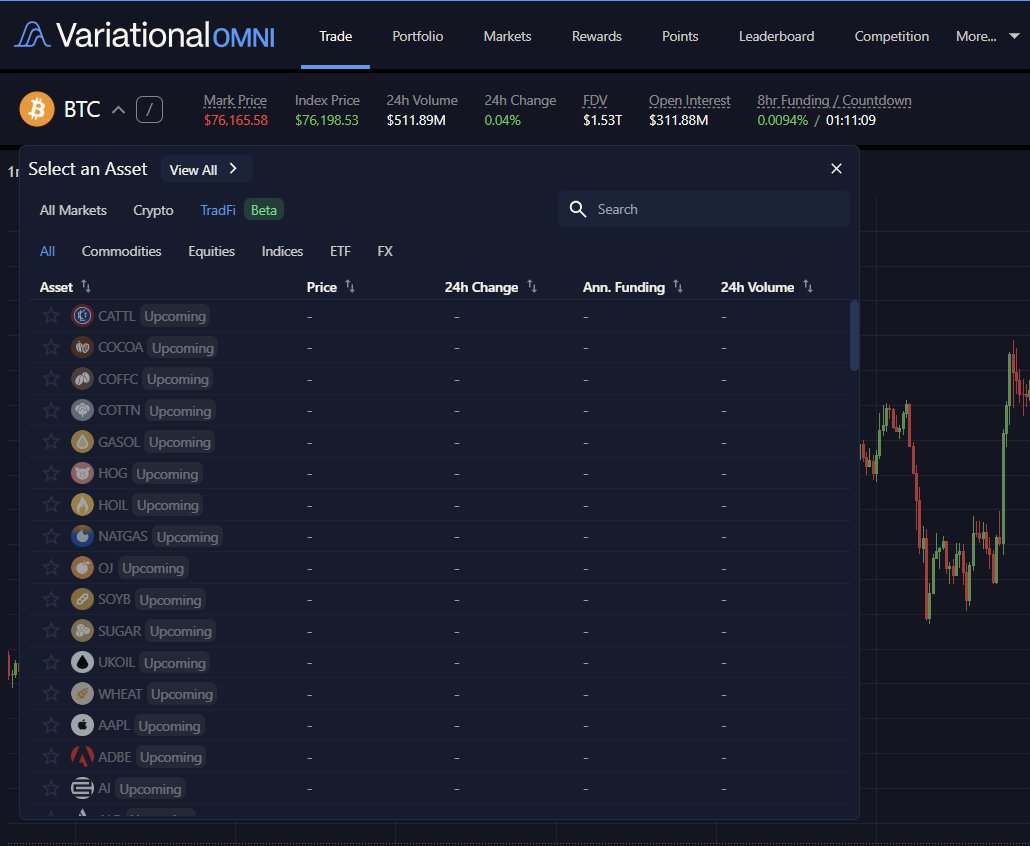Favorite AAPL with its star
Image resolution: width=1030 pixels, height=846 pixels.
[x=51, y=726]
